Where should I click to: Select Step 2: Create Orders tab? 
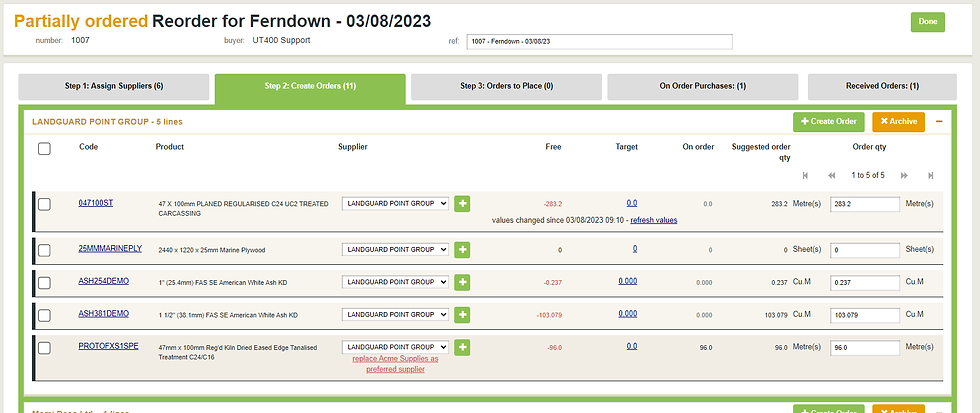pyautogui.click(x=310, y=87)
